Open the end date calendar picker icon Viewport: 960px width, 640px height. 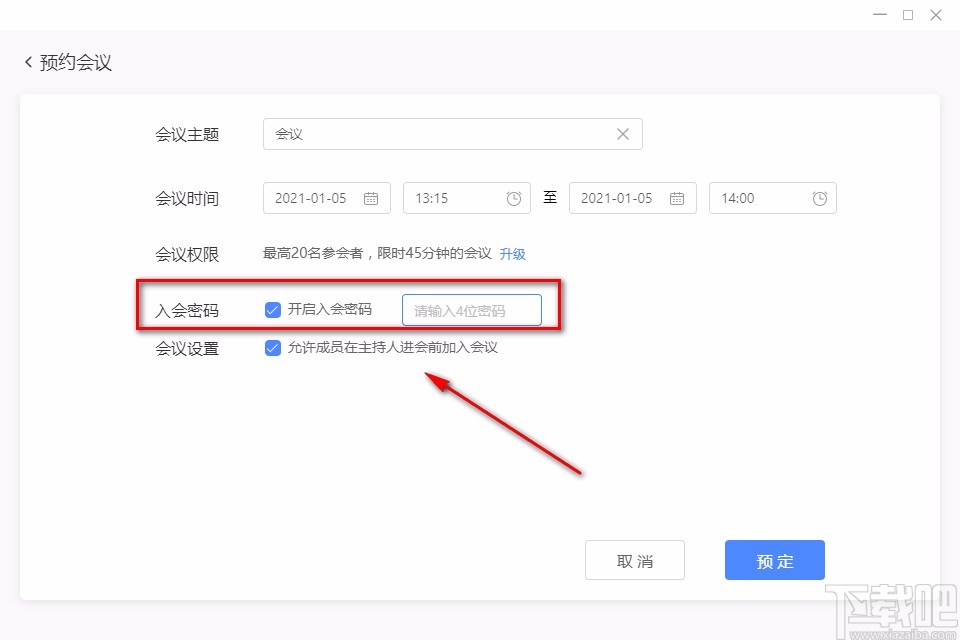tap(676, 198)
